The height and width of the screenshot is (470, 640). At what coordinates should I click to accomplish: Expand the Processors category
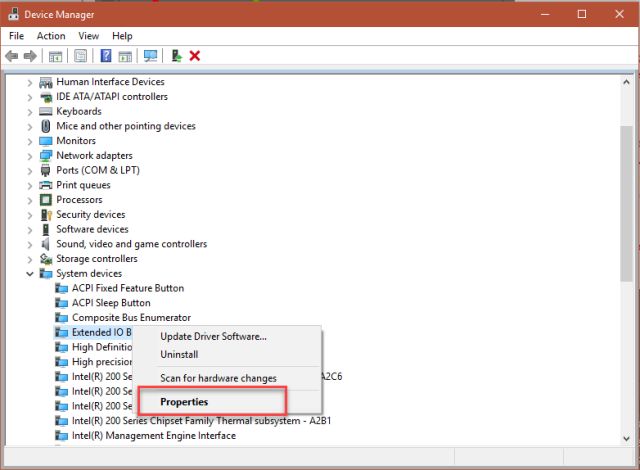(x=30, y=200)
